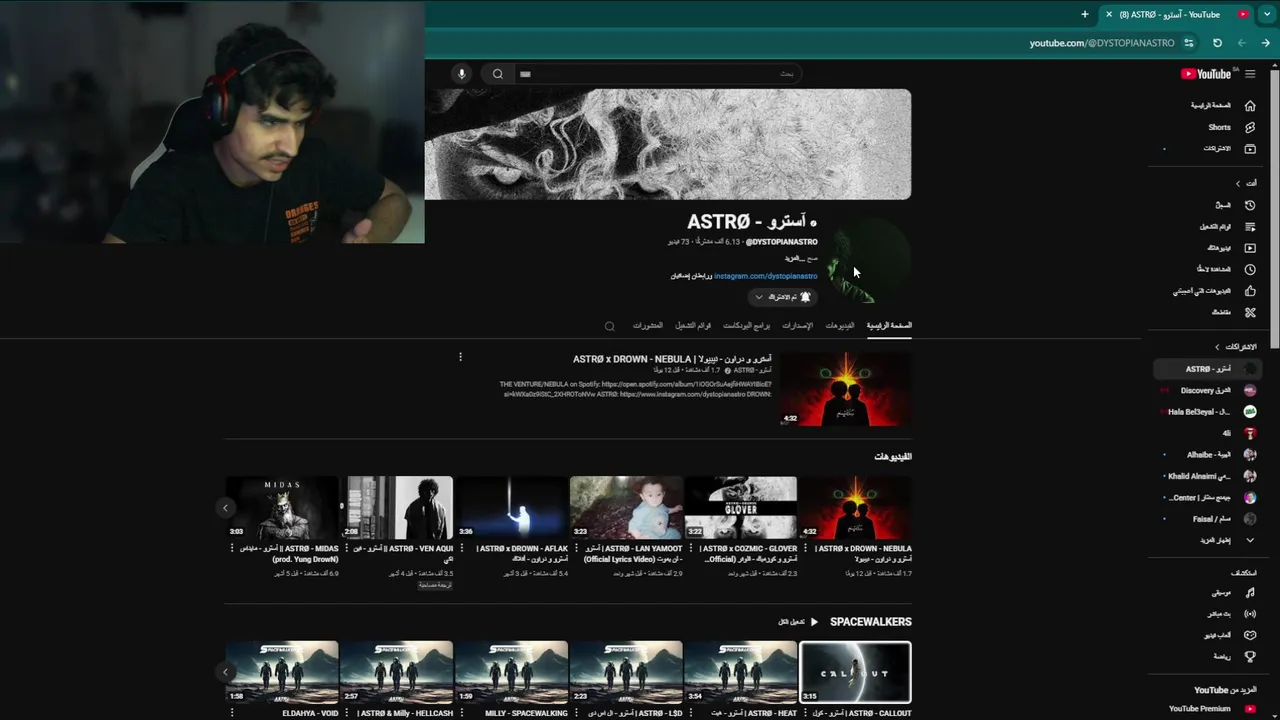Open Faisal channel in subscriptions
The image size is (1280, 720).
tap(1208, 519)
